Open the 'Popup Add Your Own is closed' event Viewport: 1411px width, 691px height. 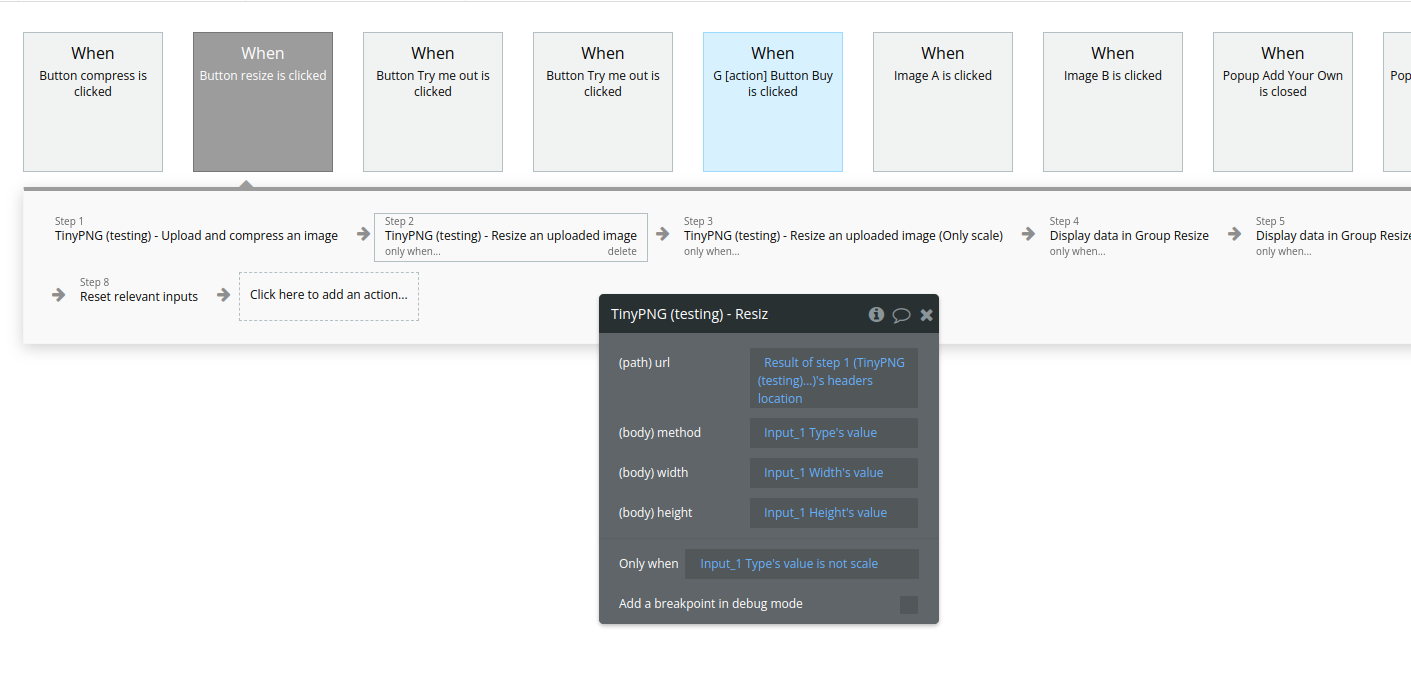pos(1283,102)
